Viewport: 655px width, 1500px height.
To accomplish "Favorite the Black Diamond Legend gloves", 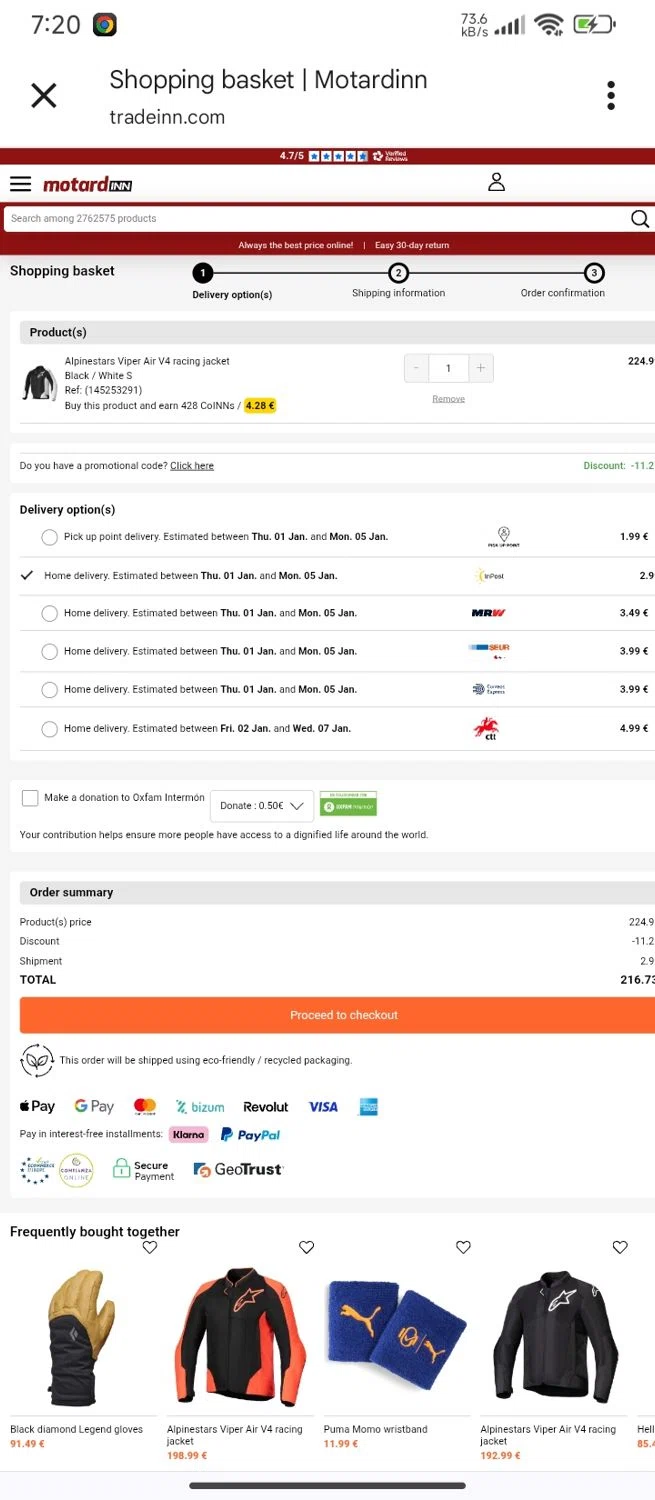I will tap(150, 1247).
